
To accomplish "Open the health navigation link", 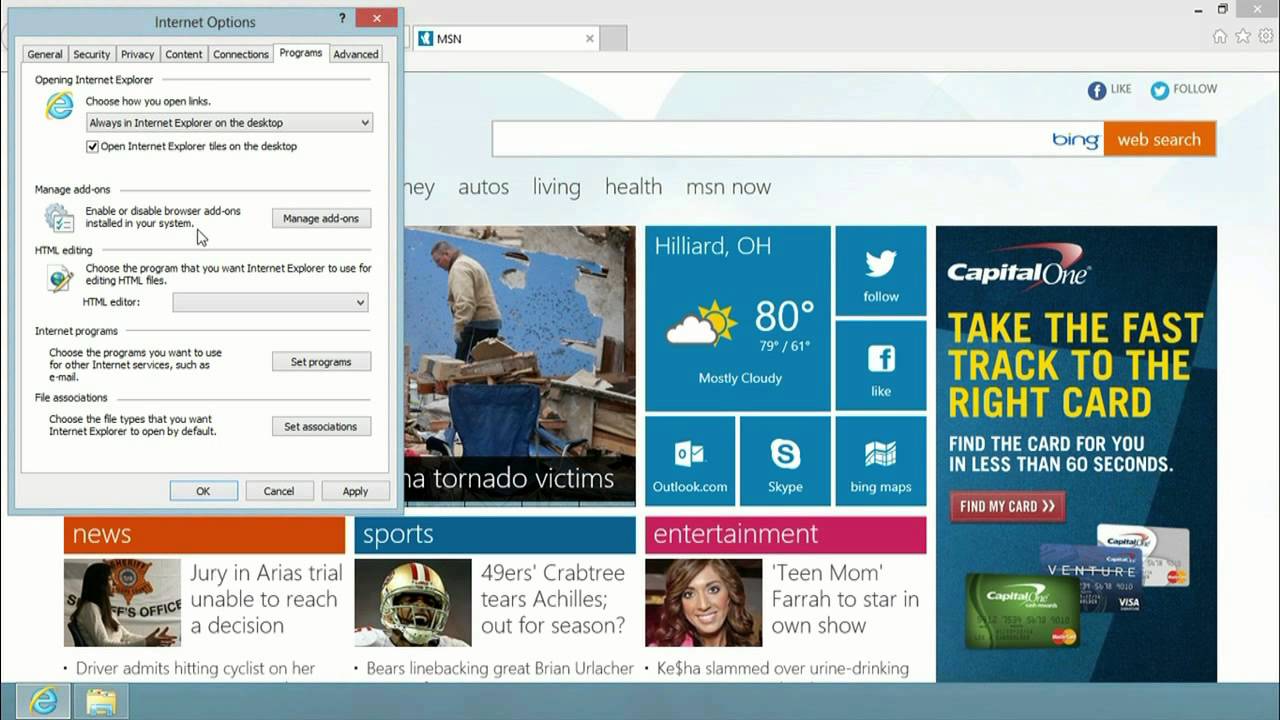I will [633, 187].
